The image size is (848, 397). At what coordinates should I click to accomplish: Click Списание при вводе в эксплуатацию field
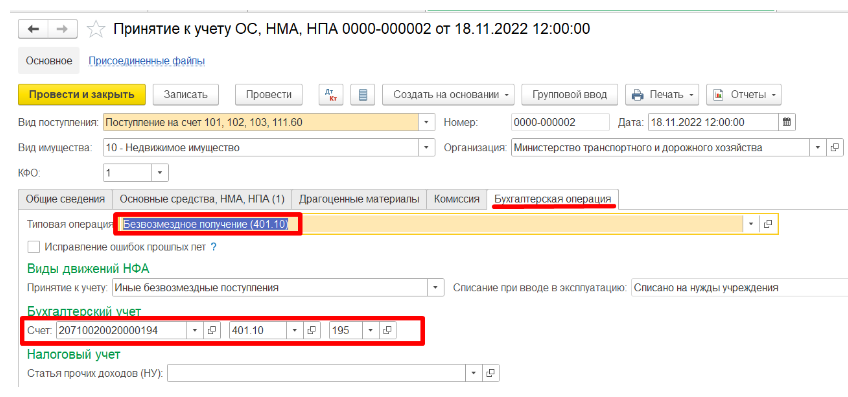click(739, 288)
